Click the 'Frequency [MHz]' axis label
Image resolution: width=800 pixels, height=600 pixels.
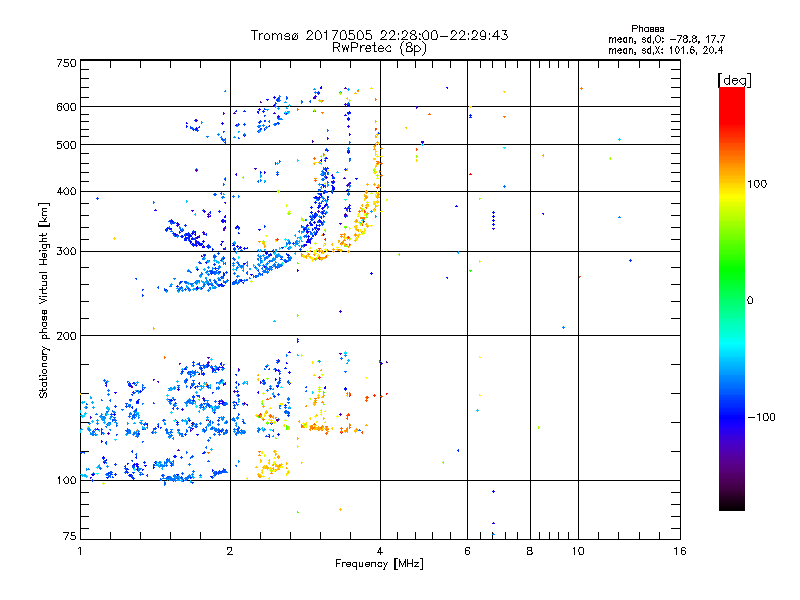379,564
